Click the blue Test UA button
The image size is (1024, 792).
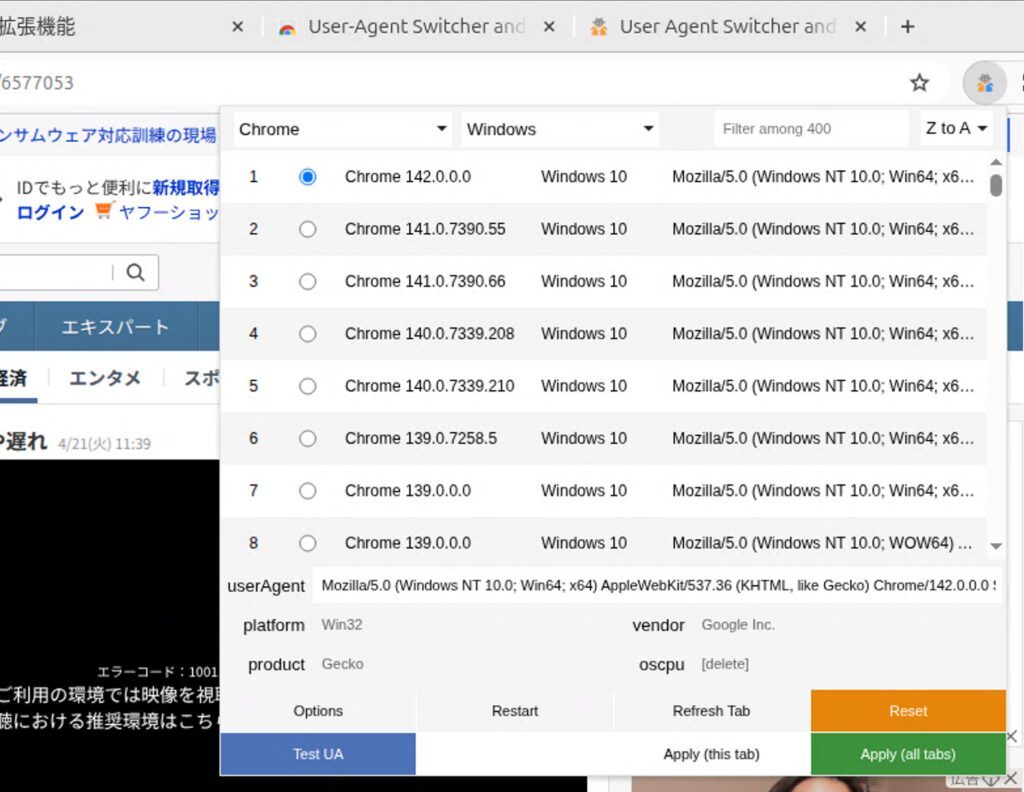pyautogui.click(x=318, y=754)
